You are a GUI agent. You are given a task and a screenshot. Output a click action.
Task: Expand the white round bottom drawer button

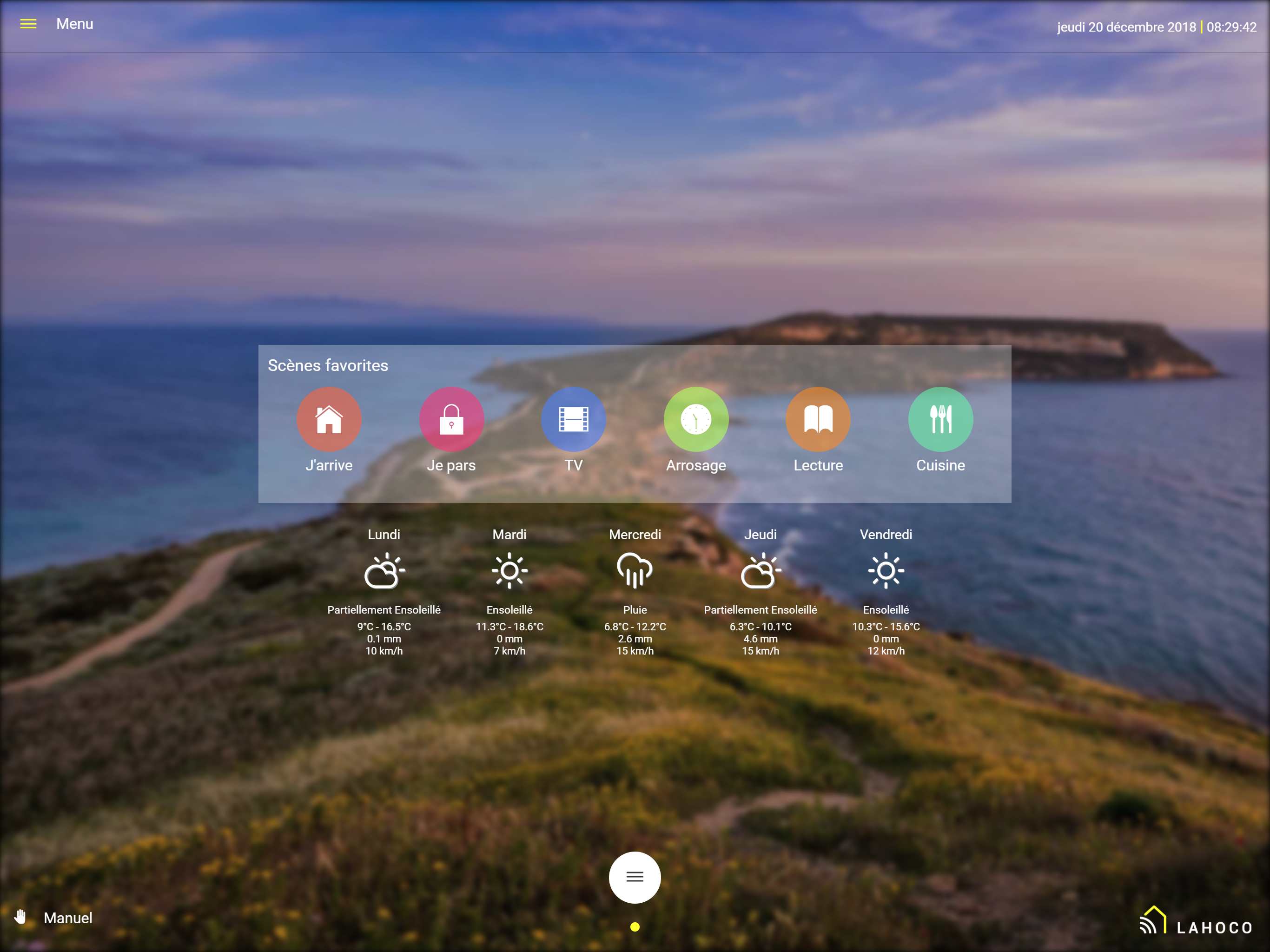tap(635, 877)
